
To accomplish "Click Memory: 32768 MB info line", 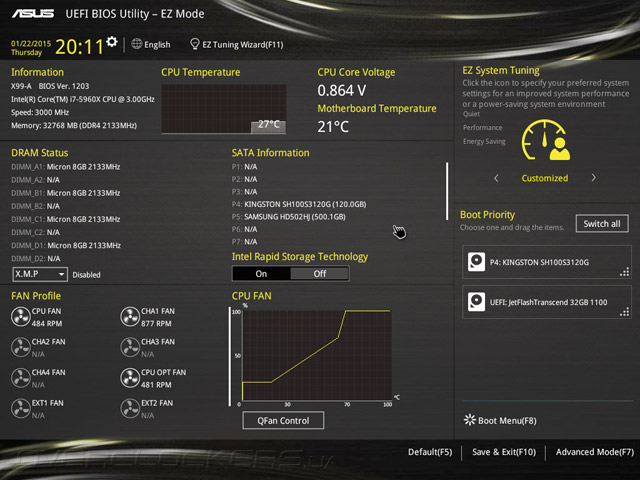I will [74, 125].
